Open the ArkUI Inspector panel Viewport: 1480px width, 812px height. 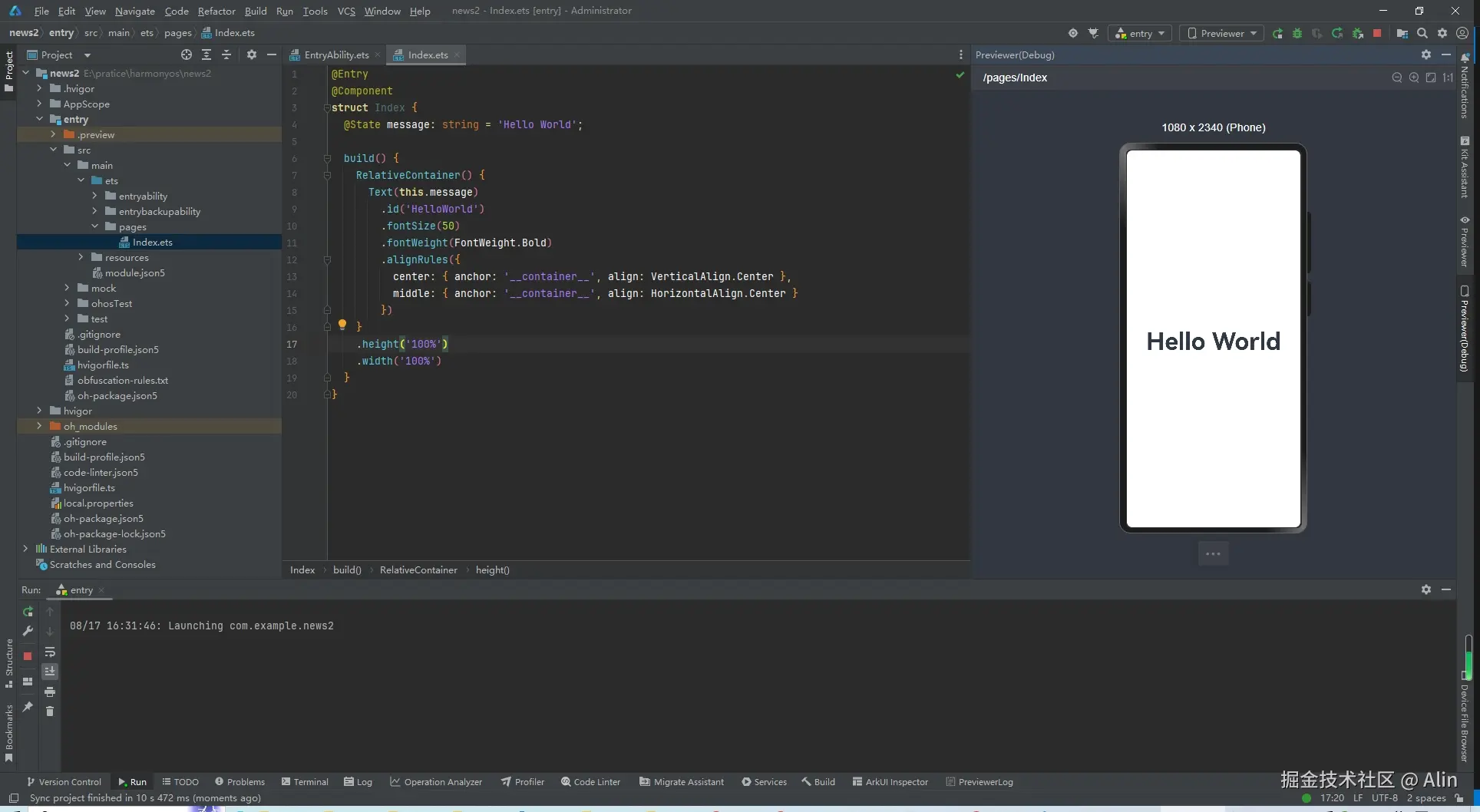(890, 782)
